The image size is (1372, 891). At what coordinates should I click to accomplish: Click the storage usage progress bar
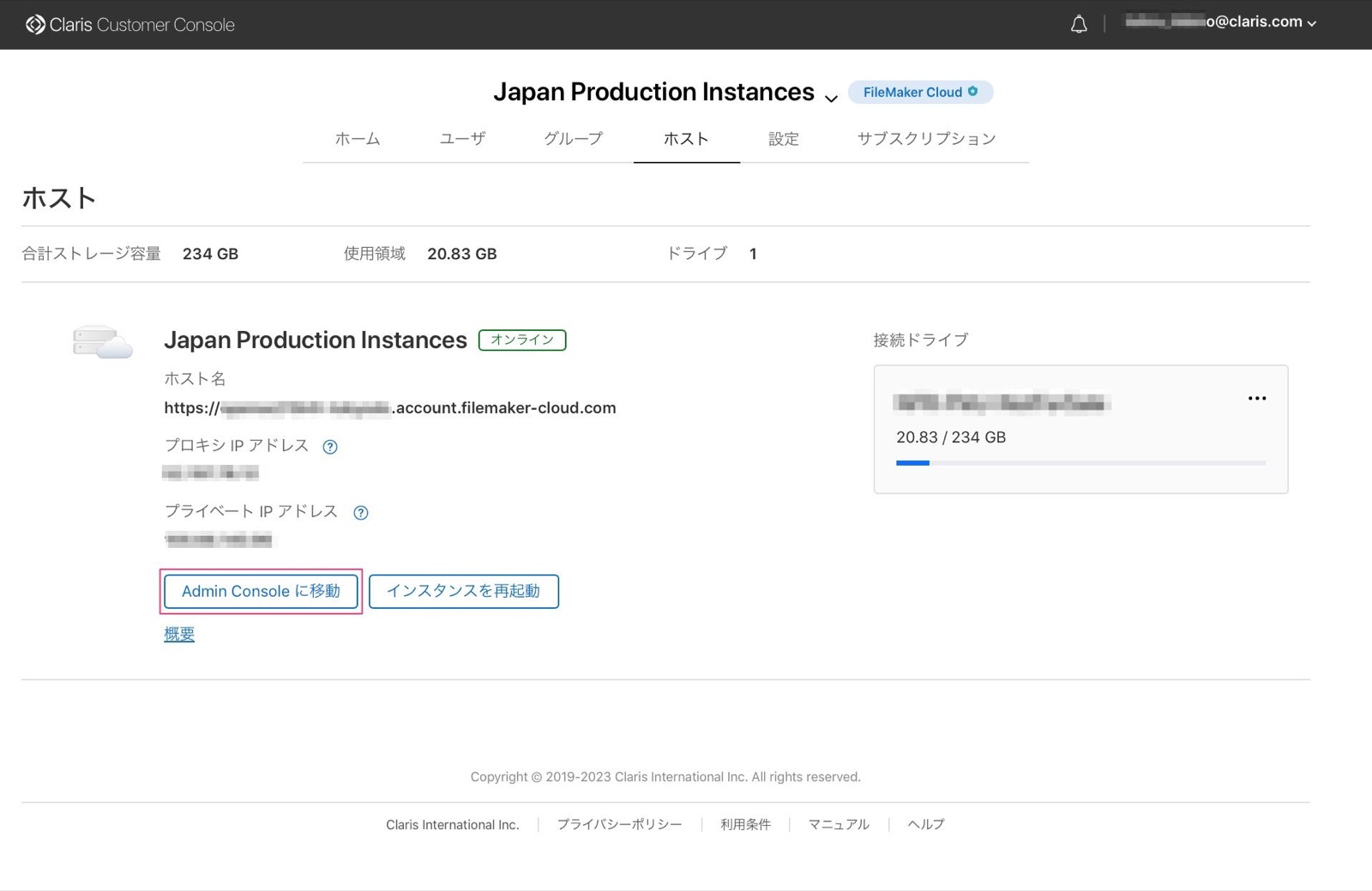point(1080,462)
